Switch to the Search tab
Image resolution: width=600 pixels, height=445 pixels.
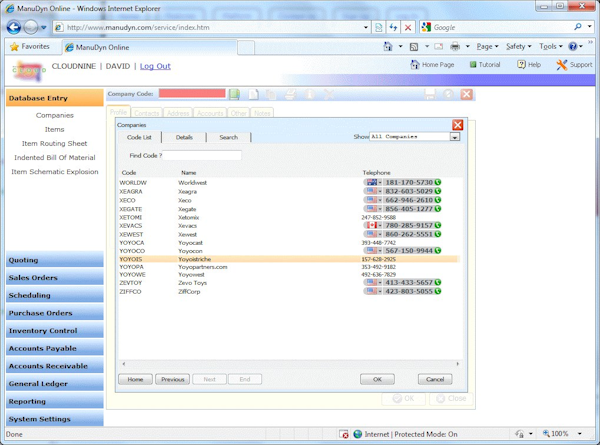click(228, 137)
